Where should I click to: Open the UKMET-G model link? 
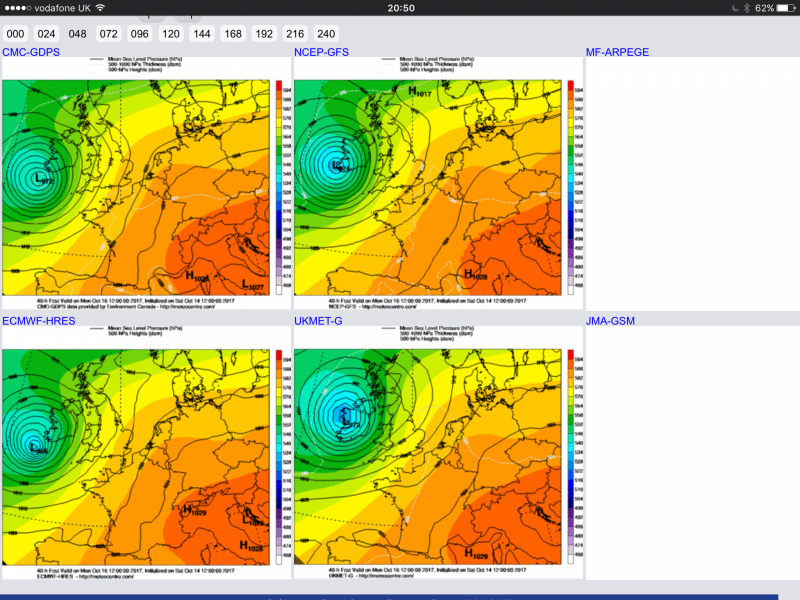[318, 321]
